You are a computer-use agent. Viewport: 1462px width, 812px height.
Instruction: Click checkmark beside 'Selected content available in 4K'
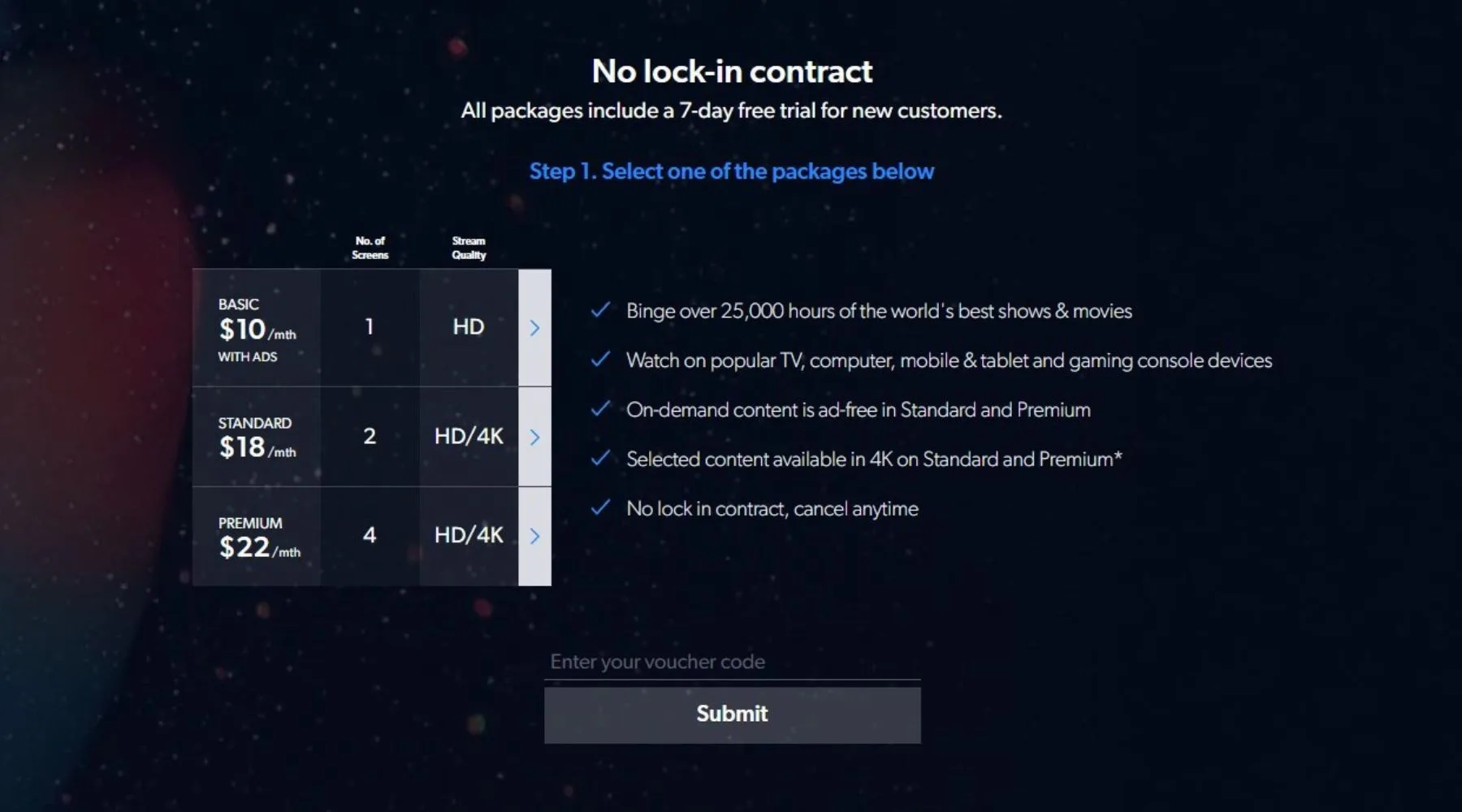coord(600,459)
